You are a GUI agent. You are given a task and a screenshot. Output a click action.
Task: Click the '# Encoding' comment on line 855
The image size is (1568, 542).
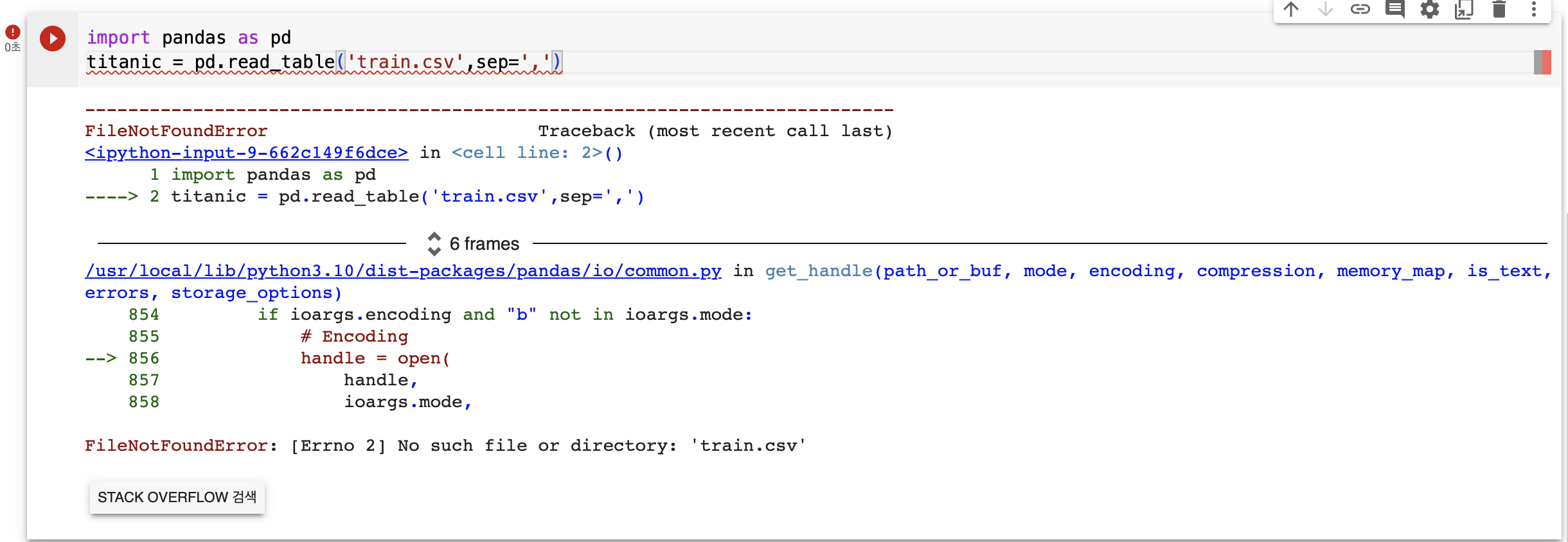tap(355, 337)
